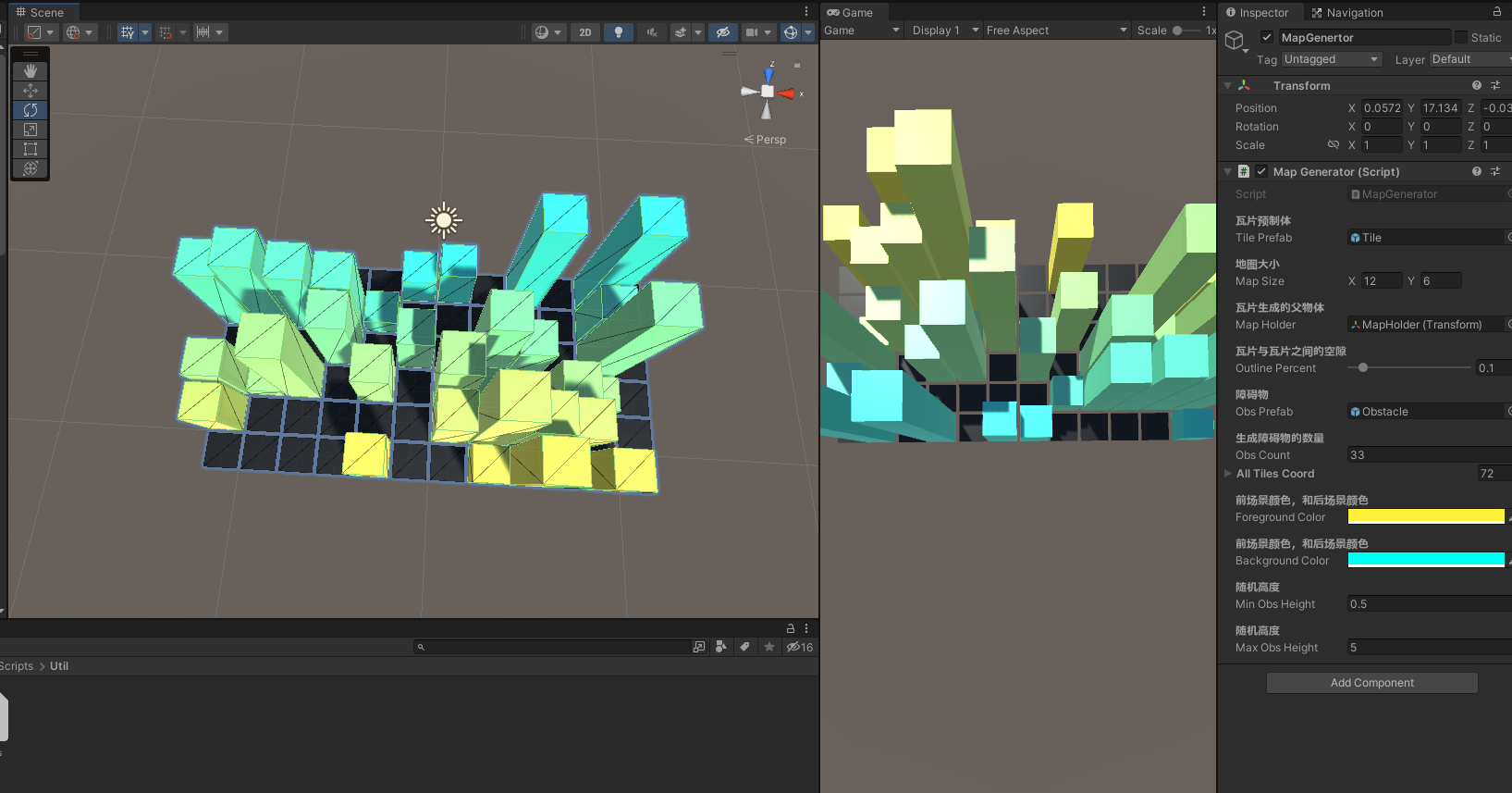Open Map Generator script help icon
This screenshot has height=793, width=1512.
pyautogui.click(x=1477, y=171)
